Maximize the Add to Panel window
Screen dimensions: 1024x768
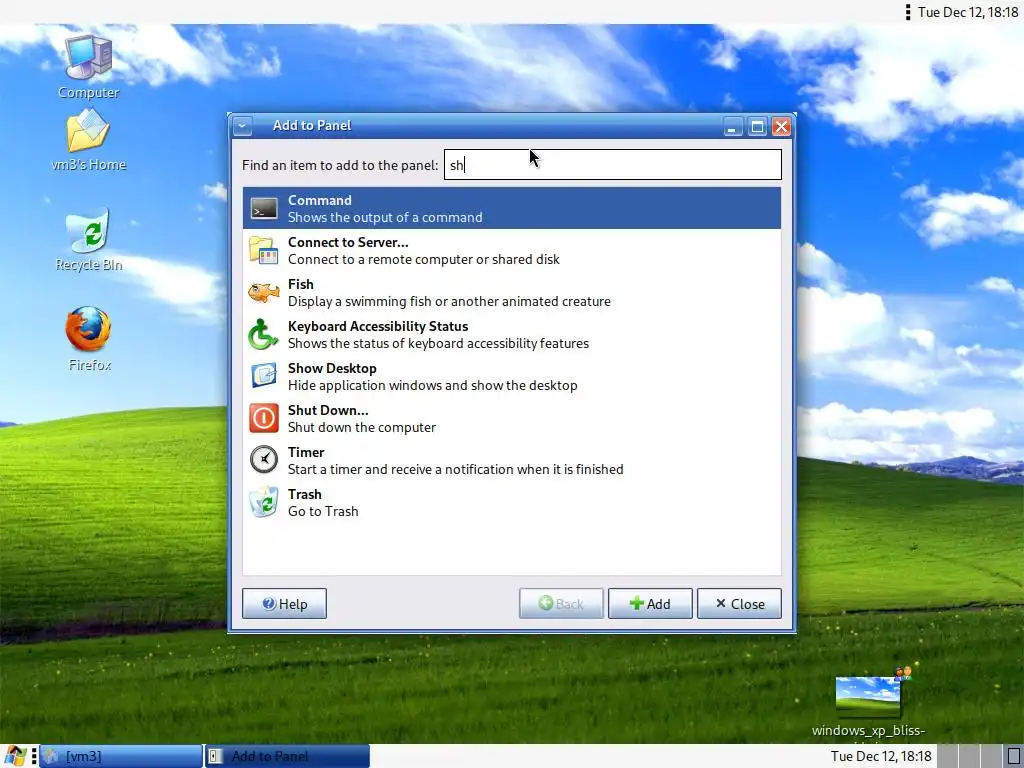[x=757, y=127]
